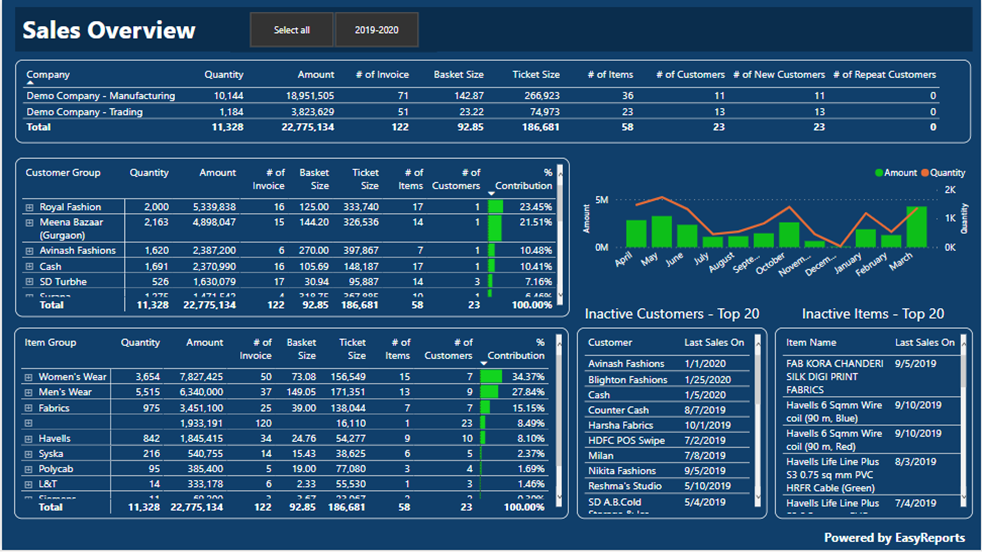Click inactive customers list scrollbar
Image resolution: width=982 pixels, height=552 pixels.
click(x=758, y=418)
